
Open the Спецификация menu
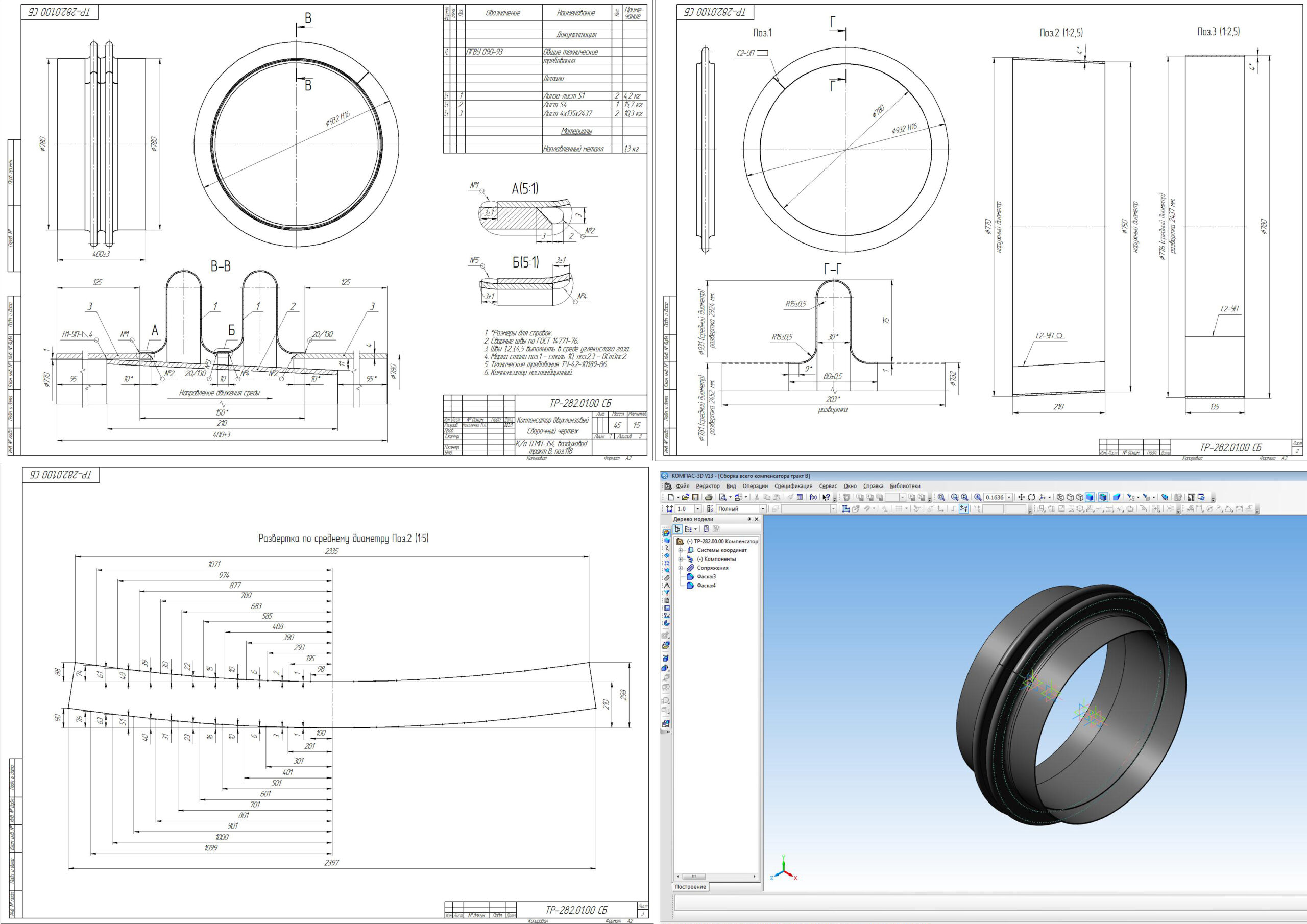(x=793, y=486)
